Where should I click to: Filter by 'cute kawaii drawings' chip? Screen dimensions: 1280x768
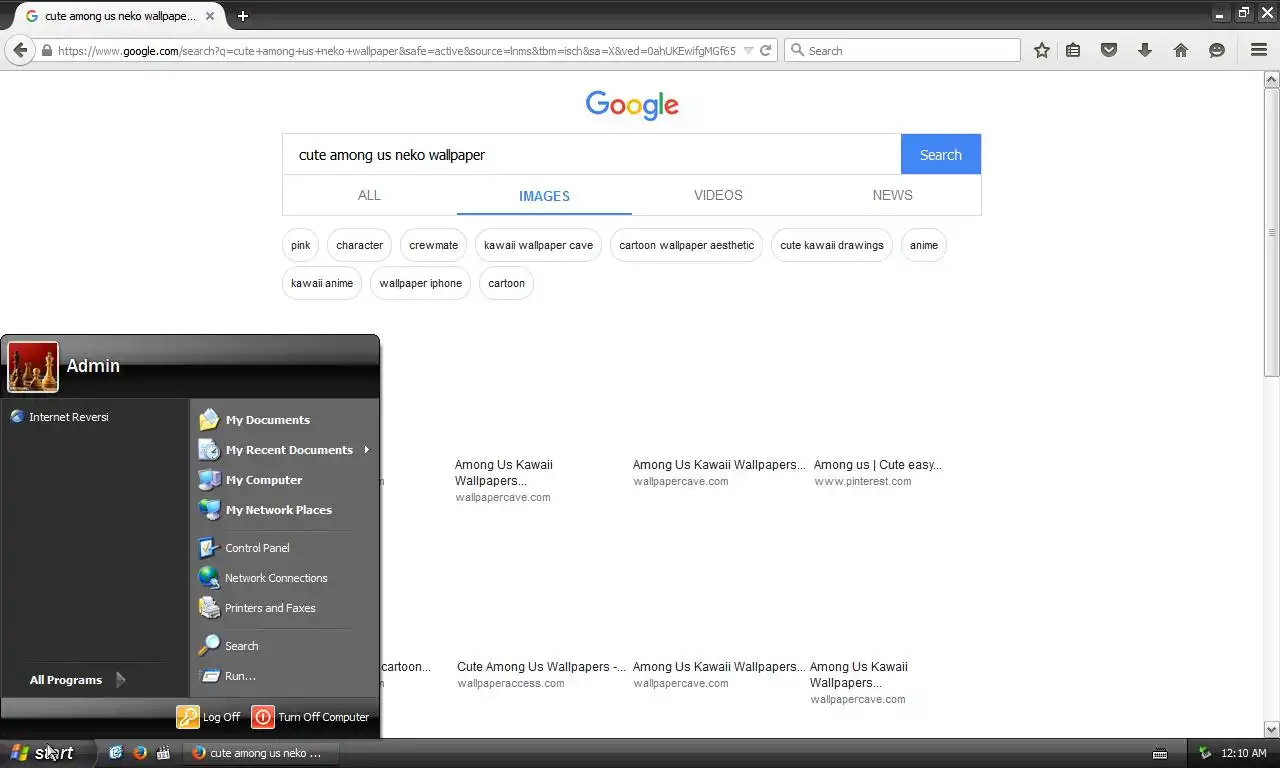(x=832, y=245)
